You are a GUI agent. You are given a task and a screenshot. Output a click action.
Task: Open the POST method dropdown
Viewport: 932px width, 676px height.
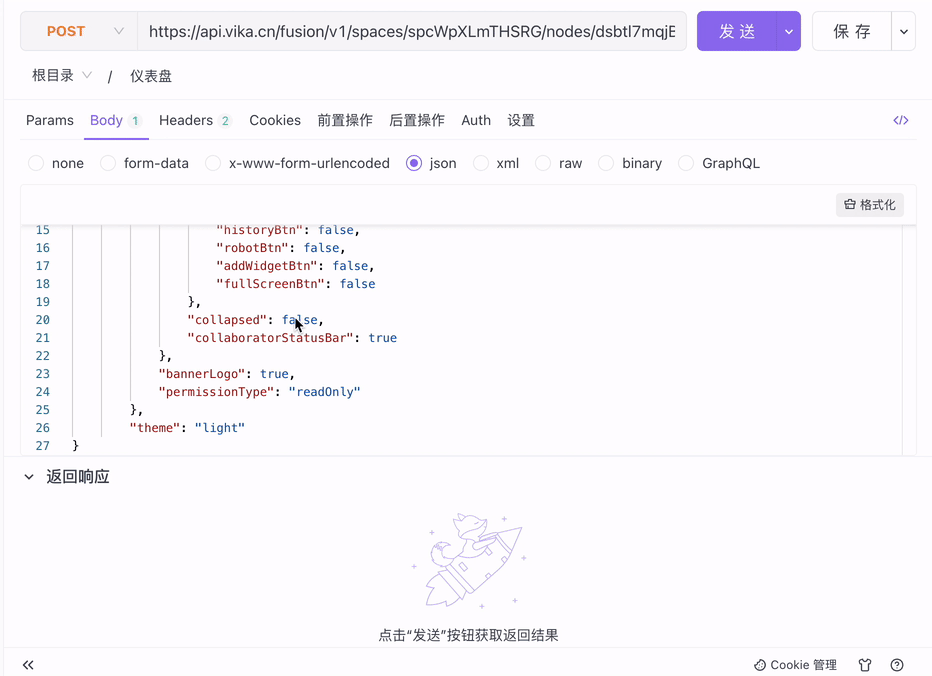point(84,32)
